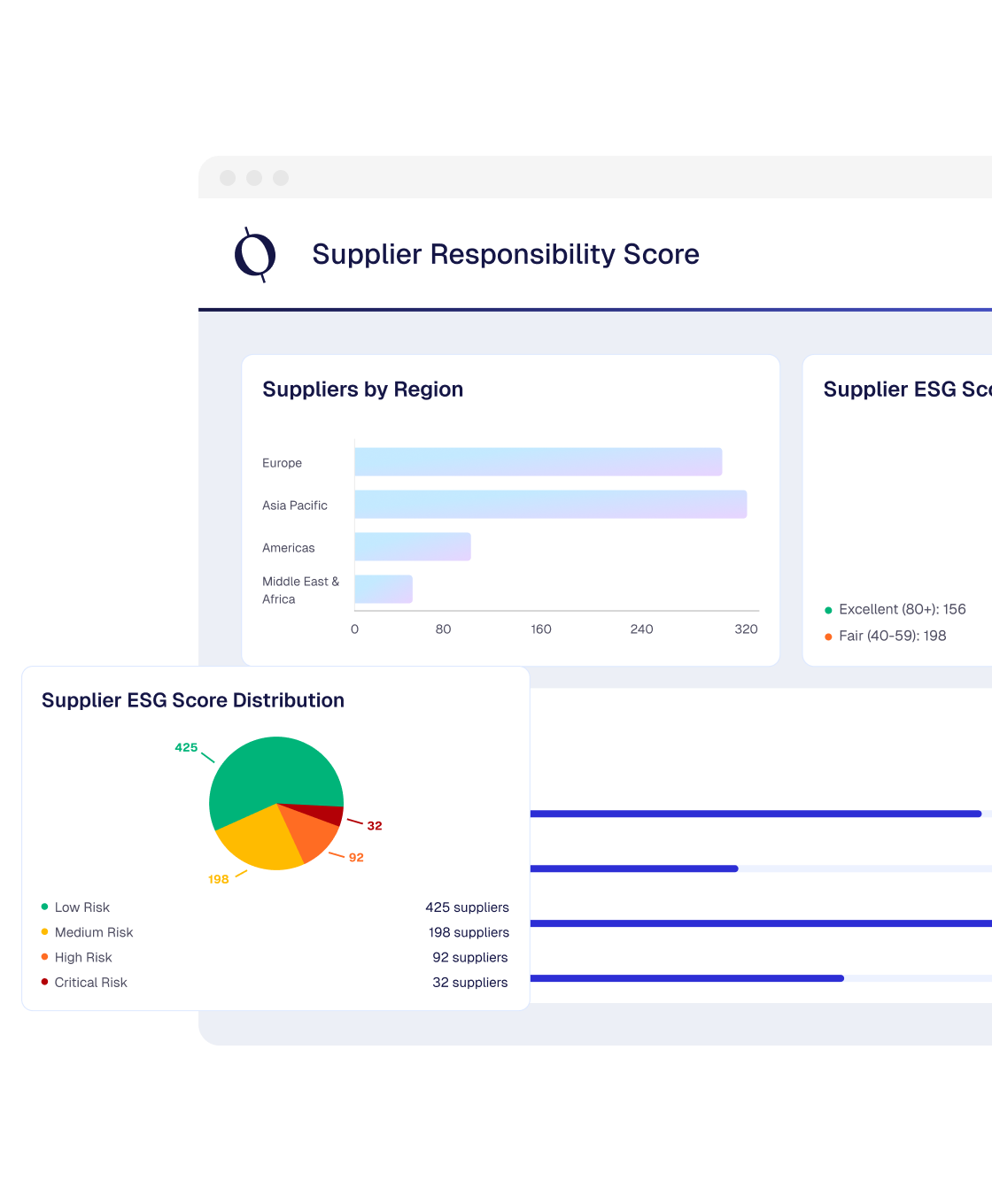Click the green Low Risk legend dot
The height and width of the screenshot is (1204, 992).
click(x=44, y=907)
